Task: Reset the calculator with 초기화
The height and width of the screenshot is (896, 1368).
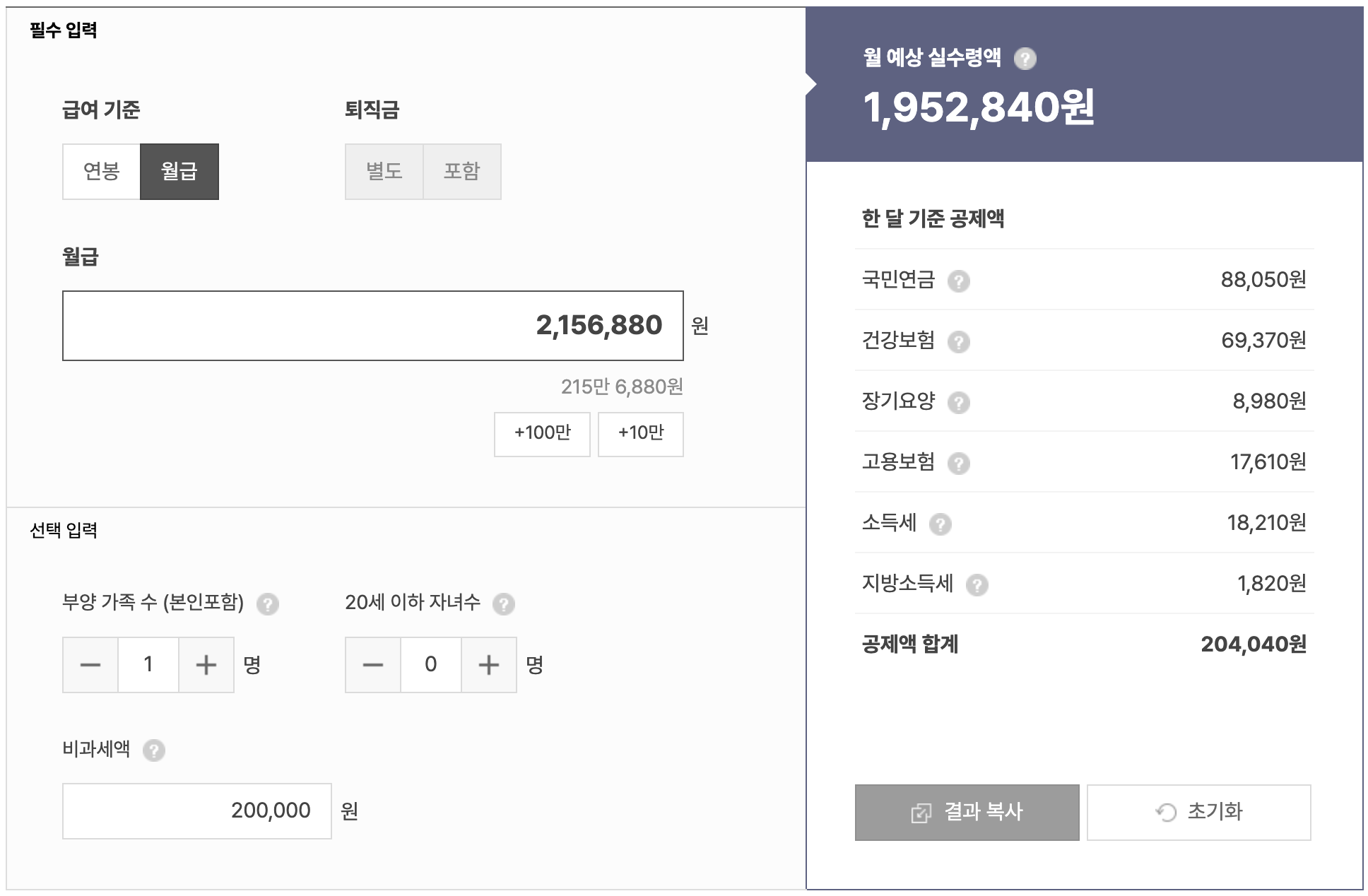Action: [1198, 813]
